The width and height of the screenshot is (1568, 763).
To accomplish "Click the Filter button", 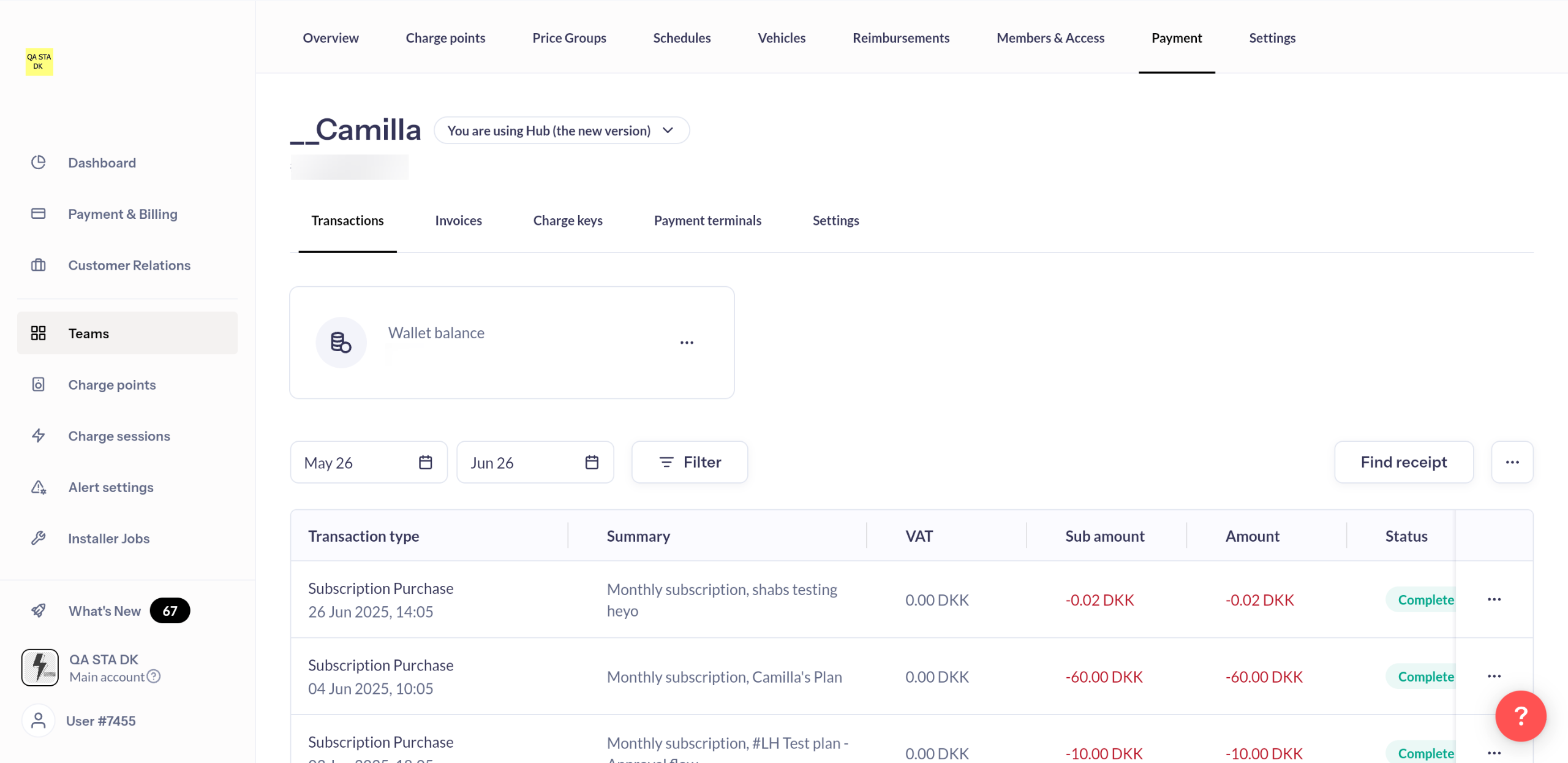I will (x=690, y=462).
